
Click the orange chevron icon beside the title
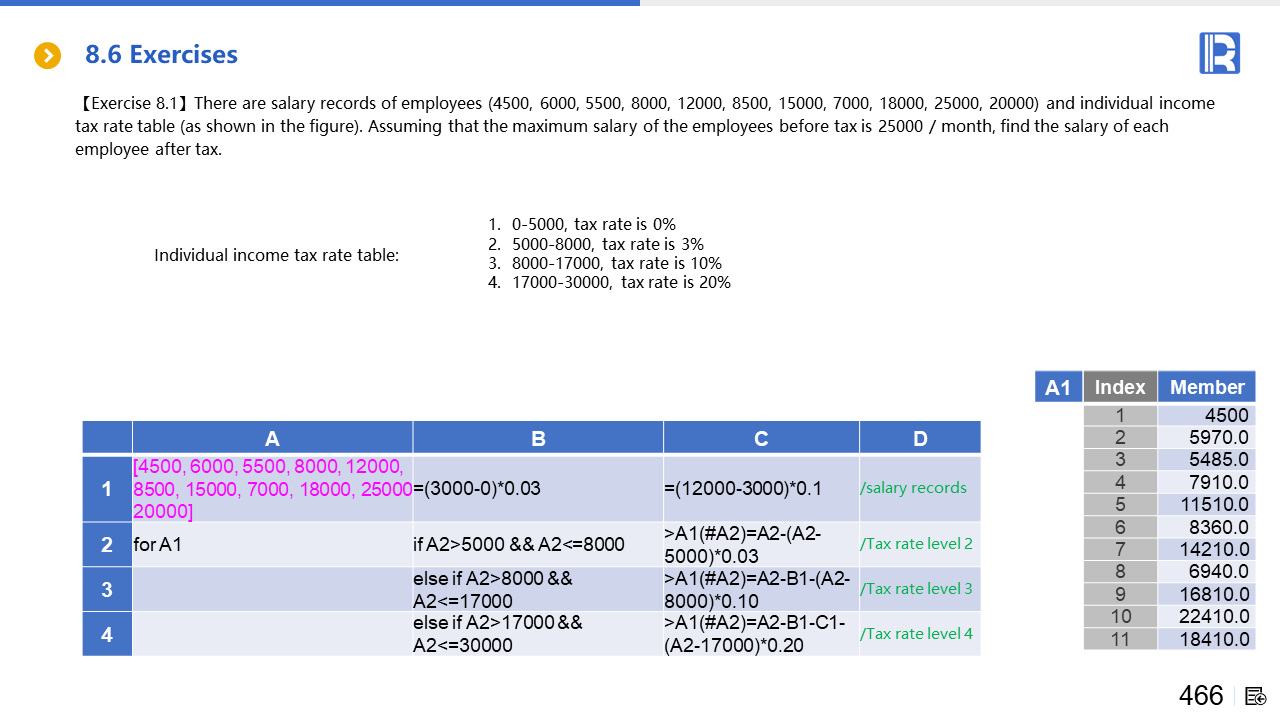[48, 56]
